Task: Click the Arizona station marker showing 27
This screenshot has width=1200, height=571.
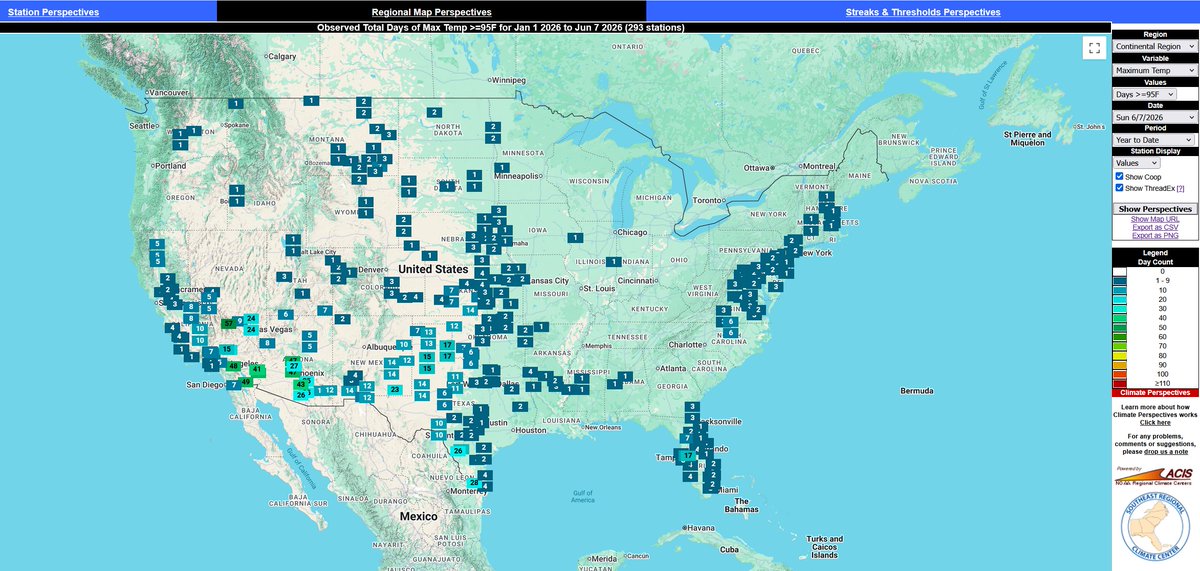Action: point(295,366)
